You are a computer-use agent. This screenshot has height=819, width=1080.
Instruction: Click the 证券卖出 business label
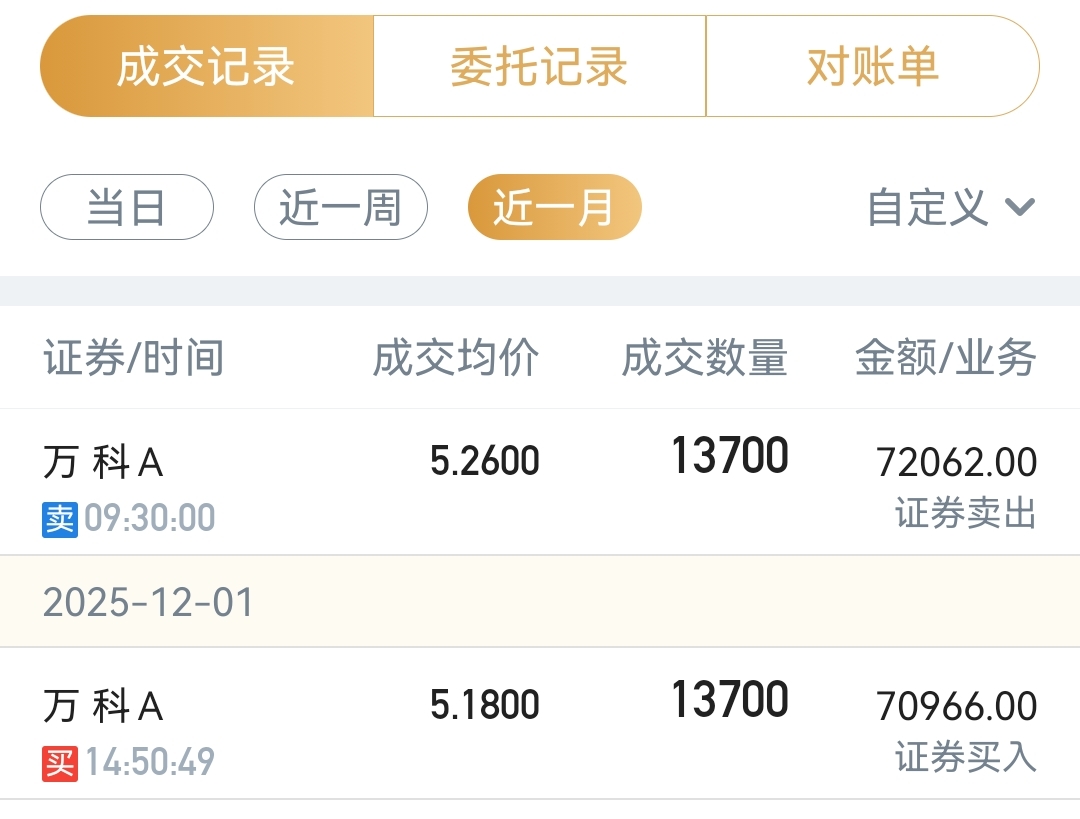pyautogui.click(x=965, y=514)
